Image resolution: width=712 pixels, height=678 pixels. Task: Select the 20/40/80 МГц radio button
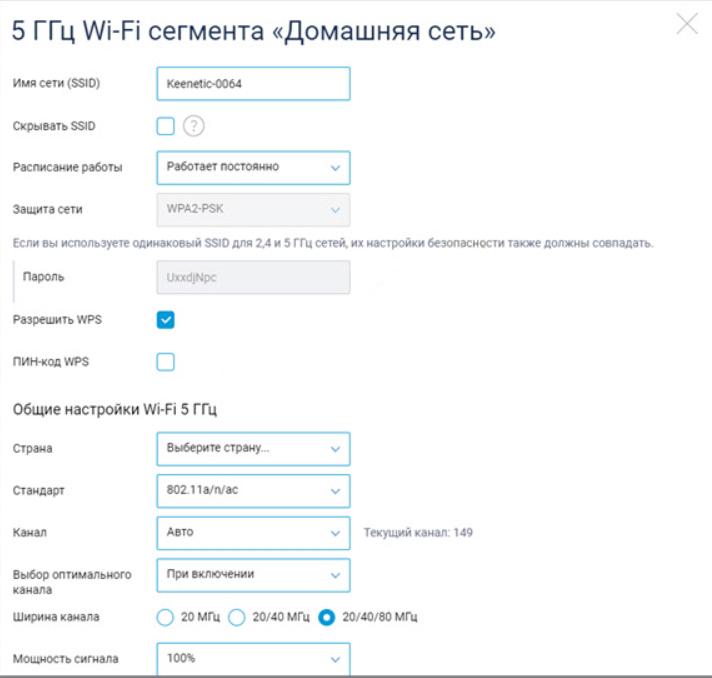pyautogui.click(x=326, y=617)
